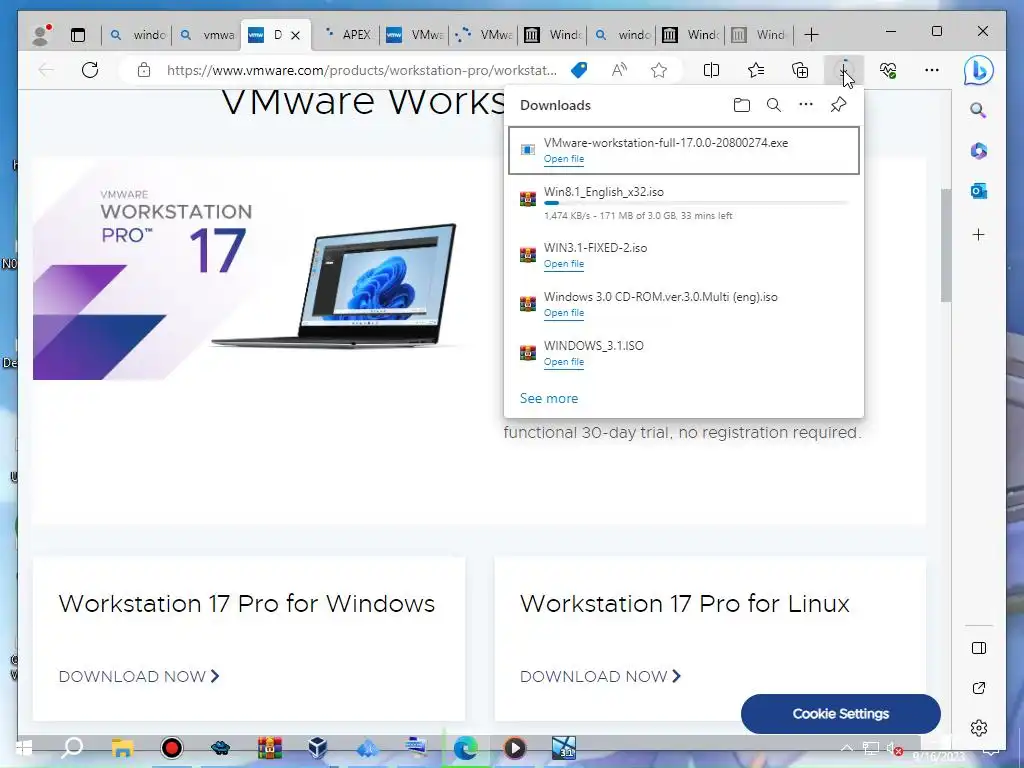Viewport: 1024px width, 768px height.
Task: Open file link for WINDOWS_3.1.ISO
Action: pos(564,362)
